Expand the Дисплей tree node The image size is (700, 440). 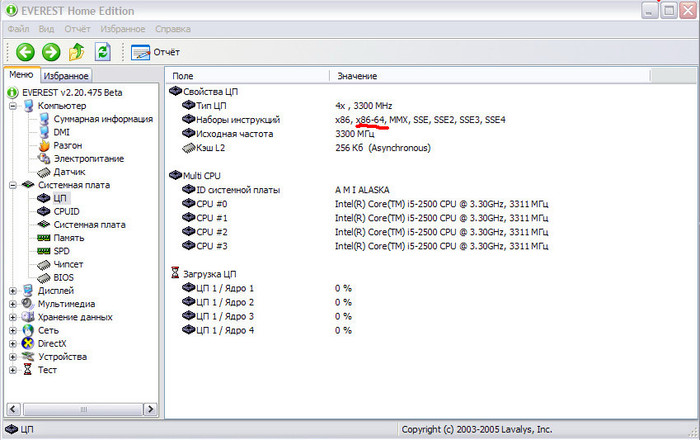(13, 291)
